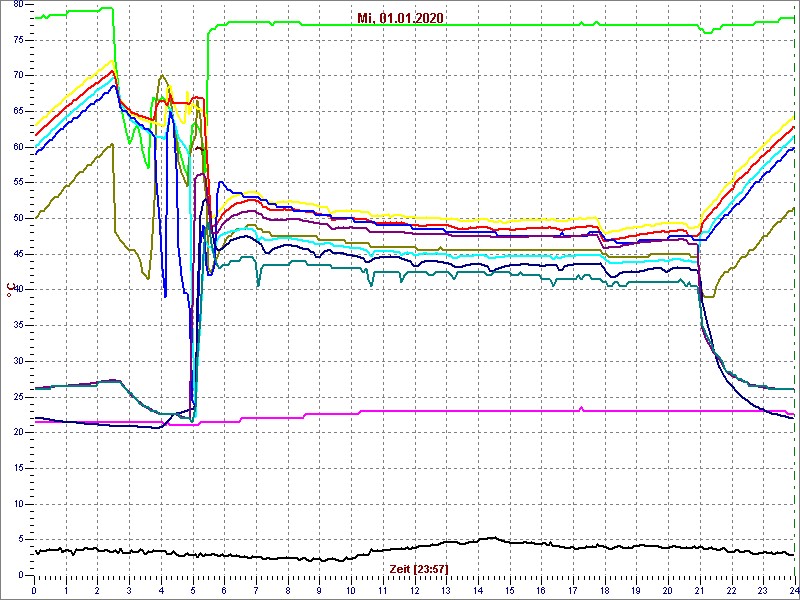800x600 pixels.
Task: Click hour 21 tick on the time axis
Action: [x=699, y=591]
